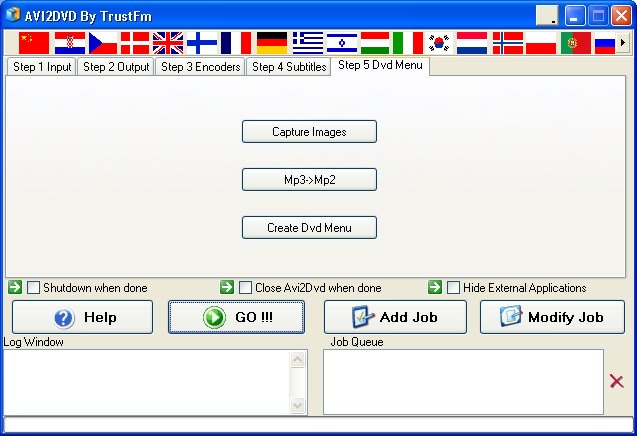Choose the South Korean flag
This screenshot has height=436, width=637.
(x=439, y=43)
